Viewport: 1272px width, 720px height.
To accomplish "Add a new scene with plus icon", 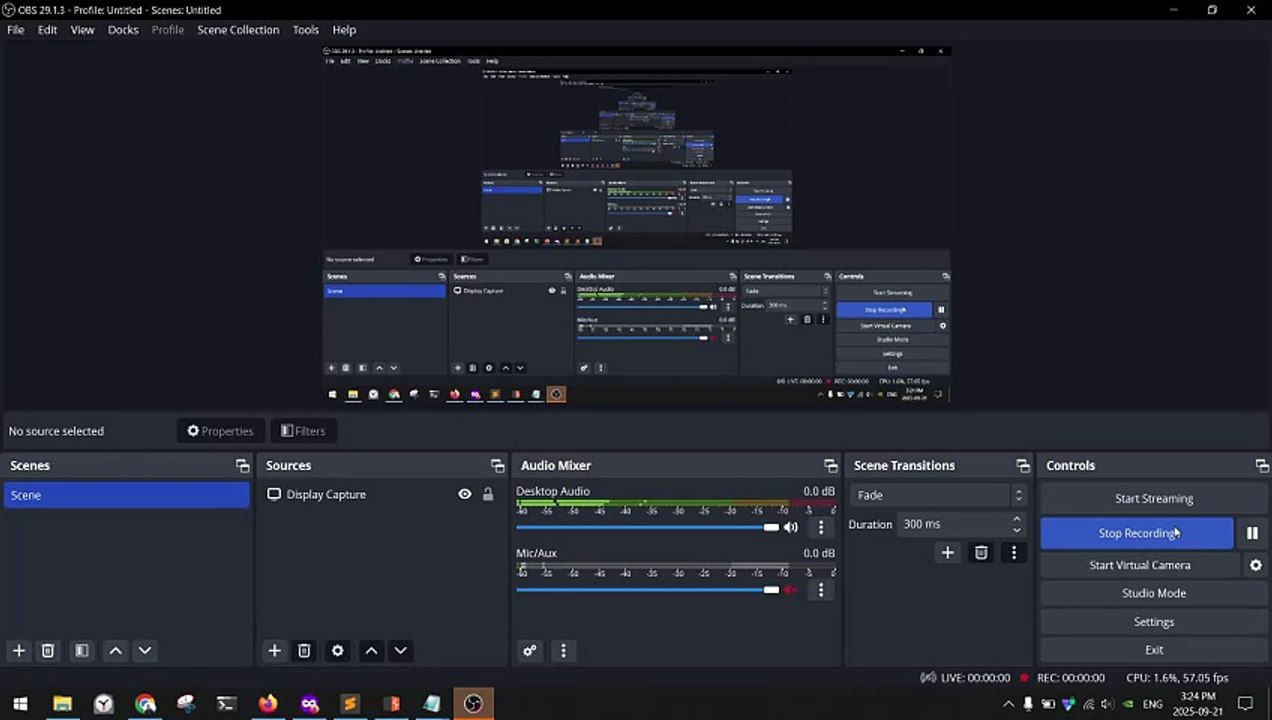I will (x=19, y=651).
